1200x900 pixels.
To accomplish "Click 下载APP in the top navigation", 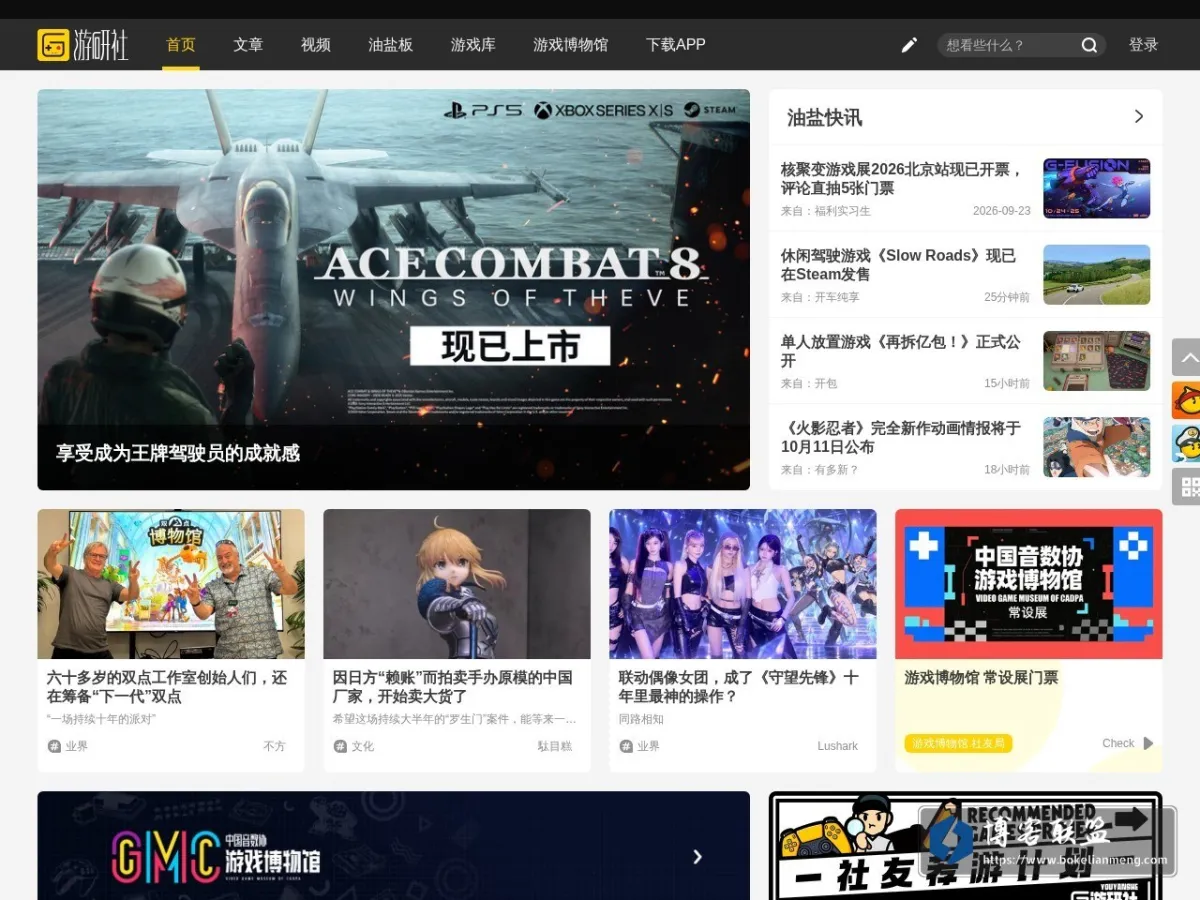I will pos(675,45).
